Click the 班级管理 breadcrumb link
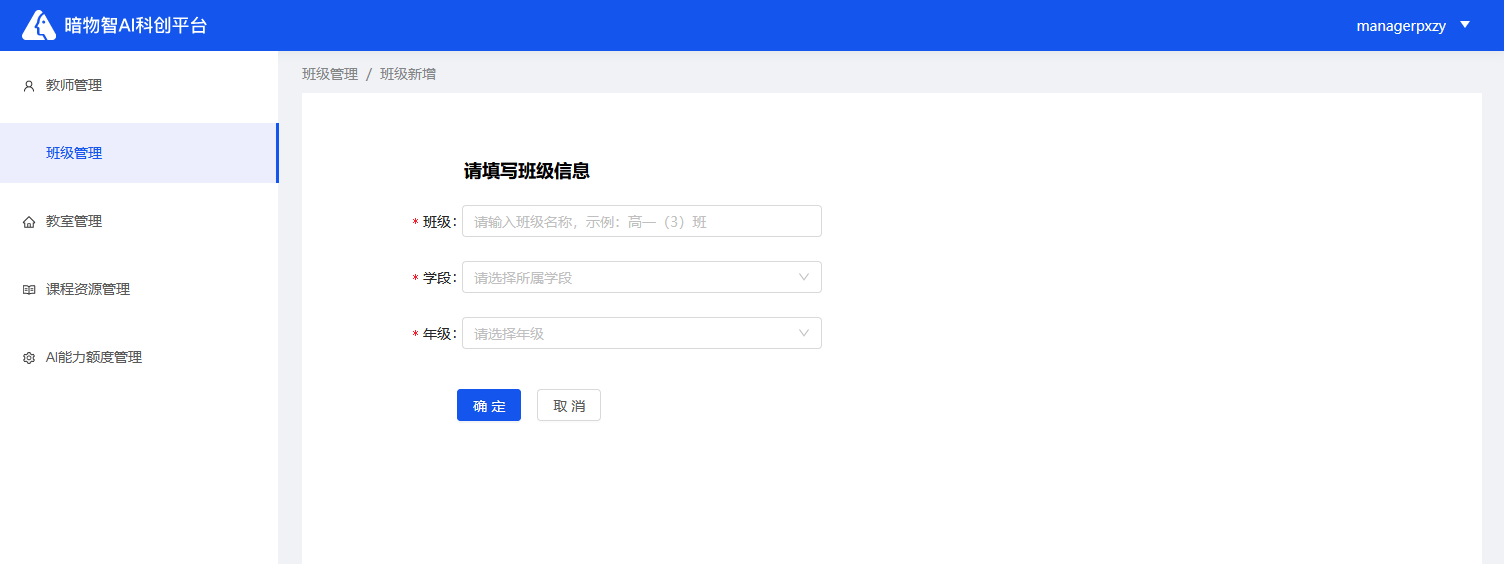This screenshot has width=1504, height=564. [x=330, y=74]
